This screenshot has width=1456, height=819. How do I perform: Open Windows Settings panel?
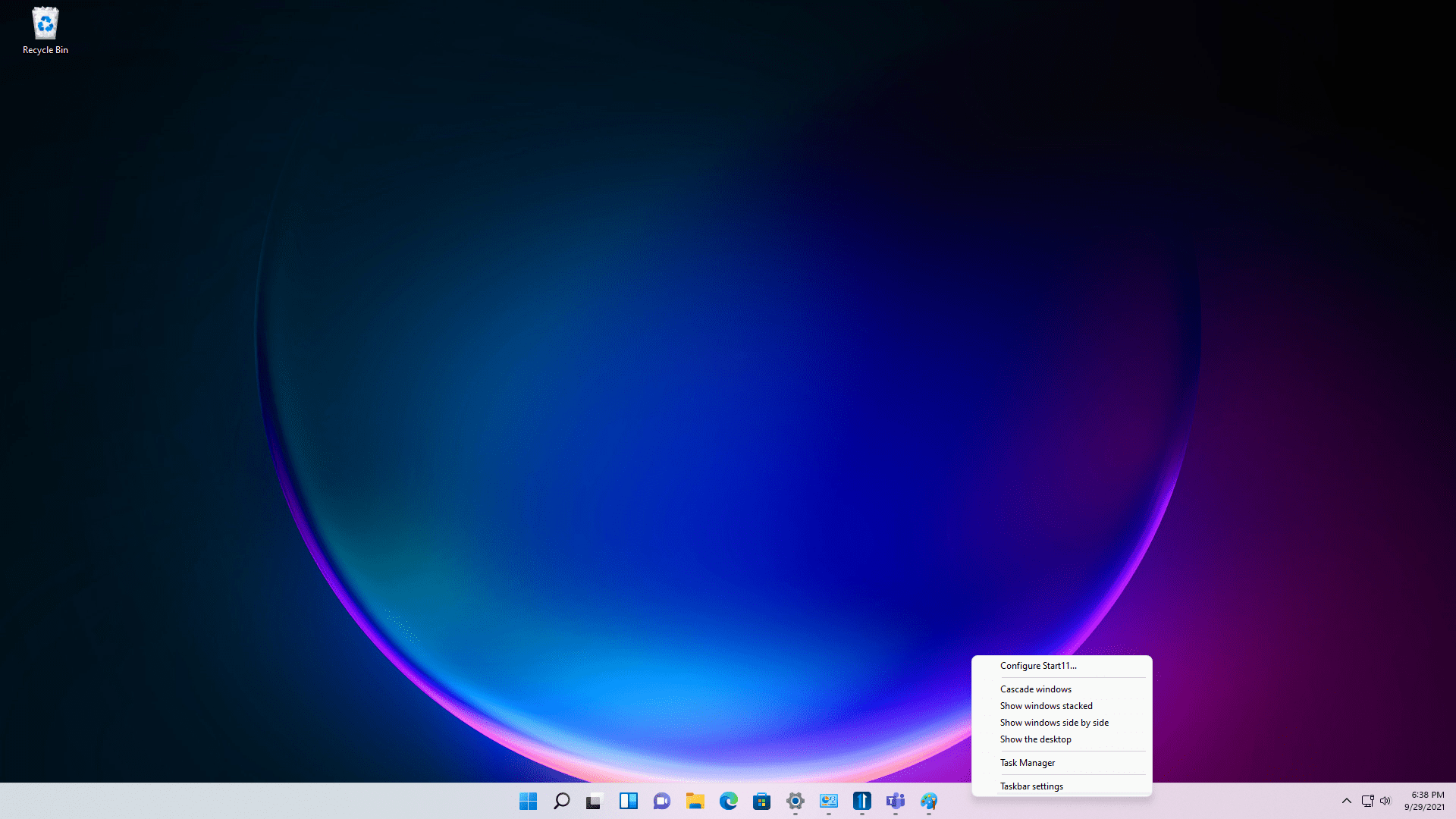(x=795, y=800)
